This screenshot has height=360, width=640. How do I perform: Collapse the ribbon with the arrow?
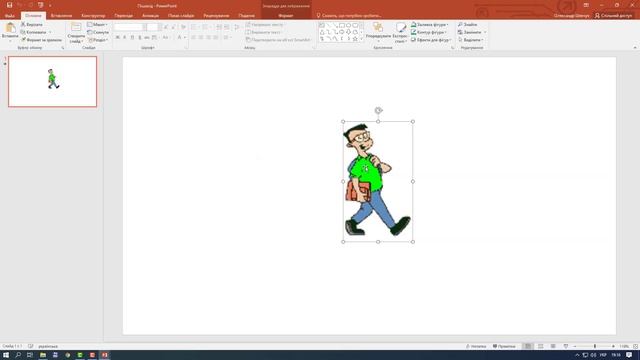[x=634, y=48]
